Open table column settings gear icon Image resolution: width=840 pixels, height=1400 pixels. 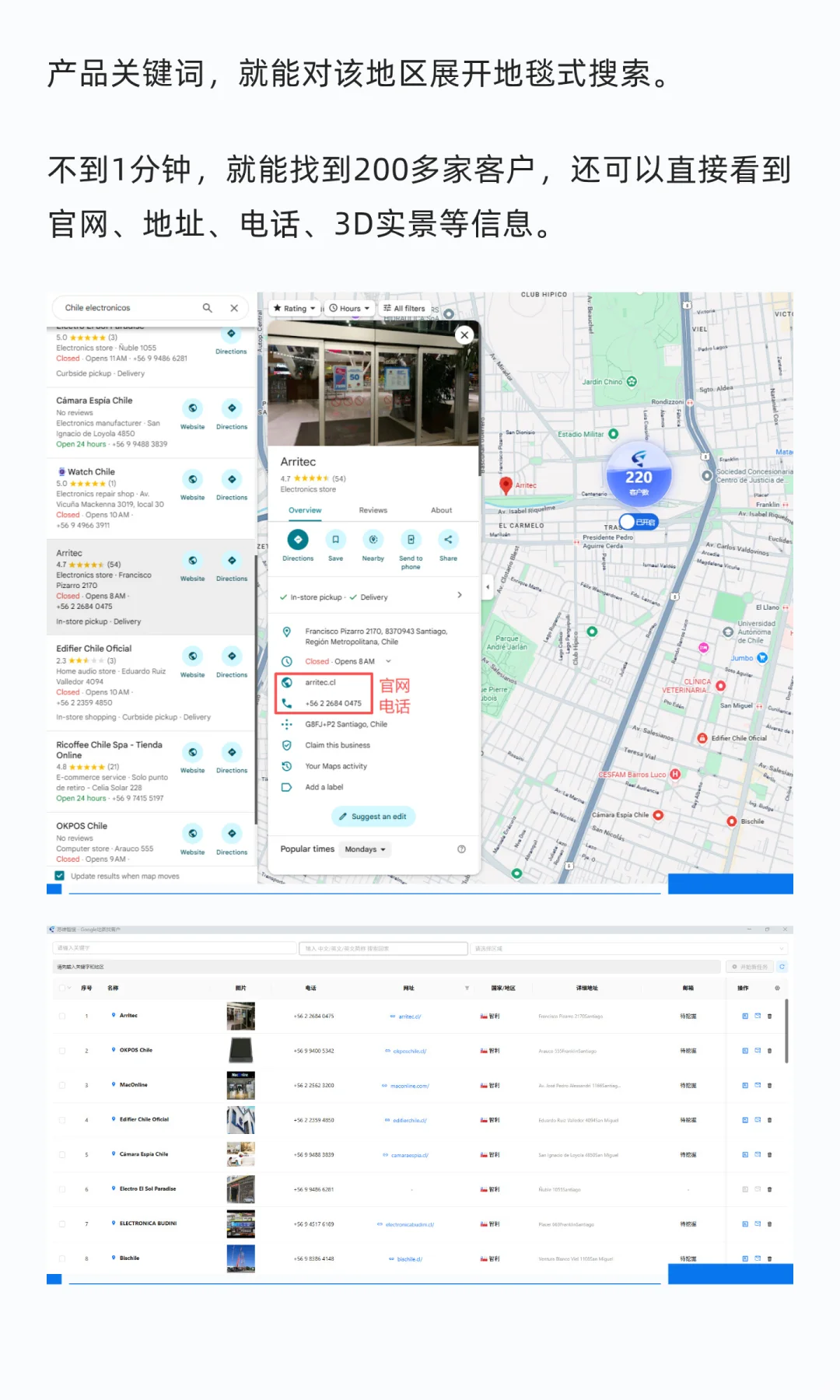pyautogui.click(x=777, y=988)
